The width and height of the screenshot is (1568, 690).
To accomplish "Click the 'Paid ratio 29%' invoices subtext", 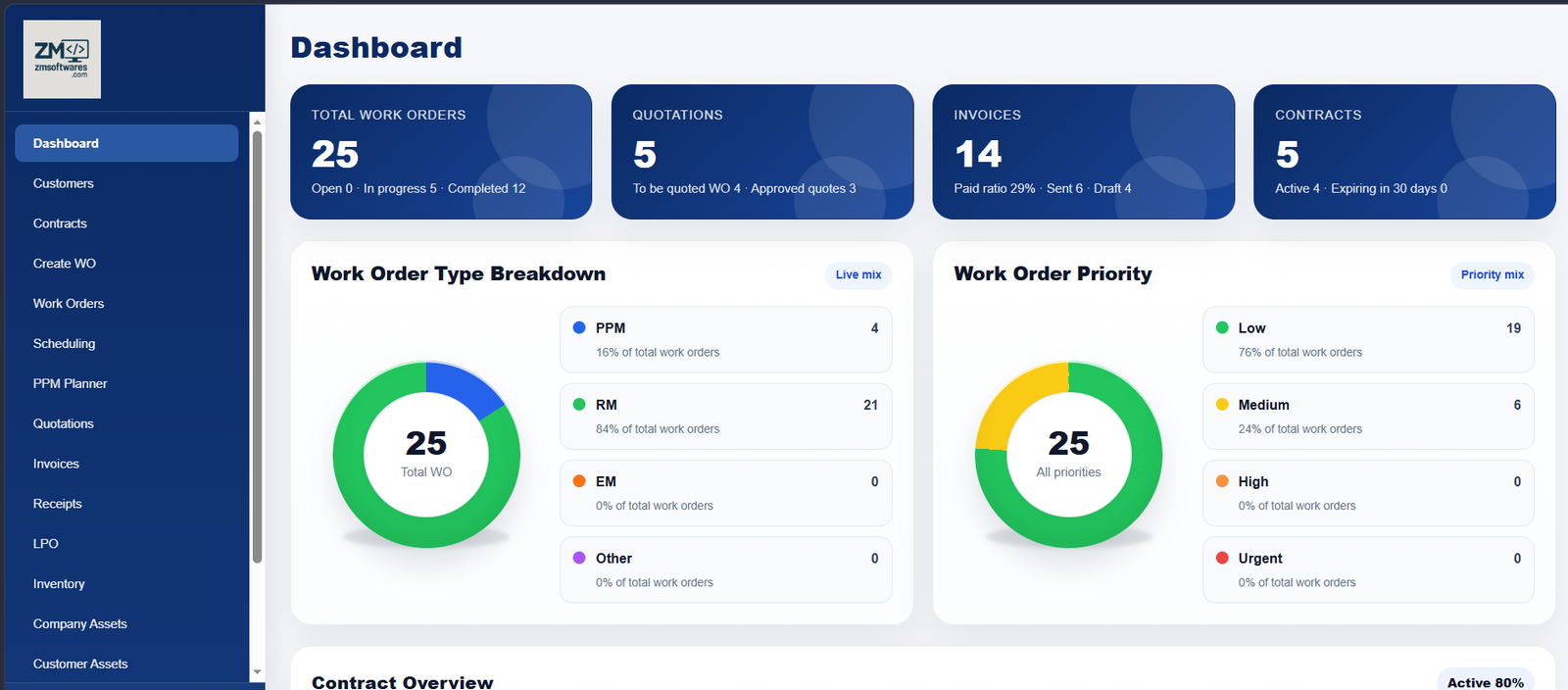I will tap(995, 189).
